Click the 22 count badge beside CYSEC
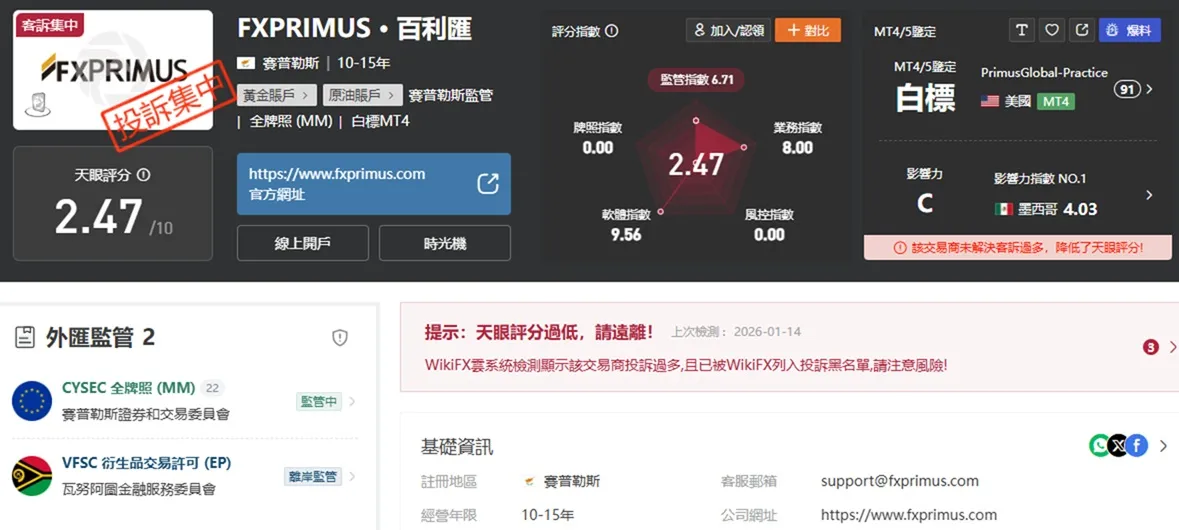1179x530 pixels. click(x=212, y=388)
